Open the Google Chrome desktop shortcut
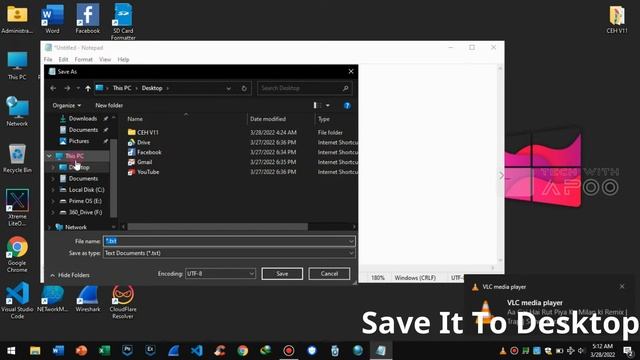 17,254
